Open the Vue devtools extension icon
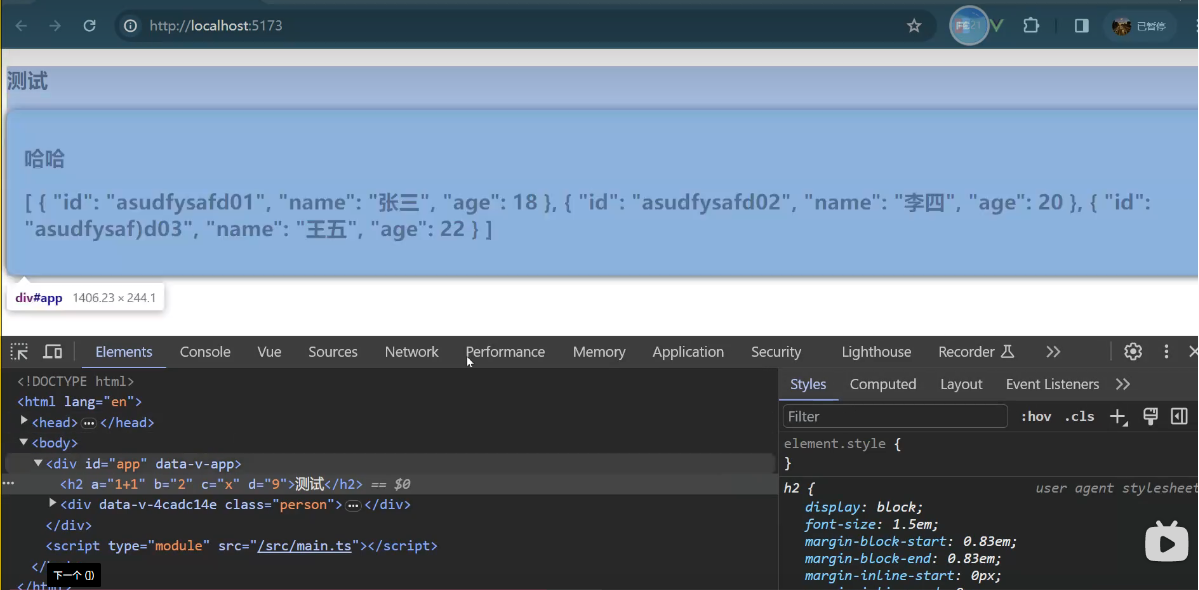The width and height of the screenshot is (1199, 590). (x=996, y=26)
